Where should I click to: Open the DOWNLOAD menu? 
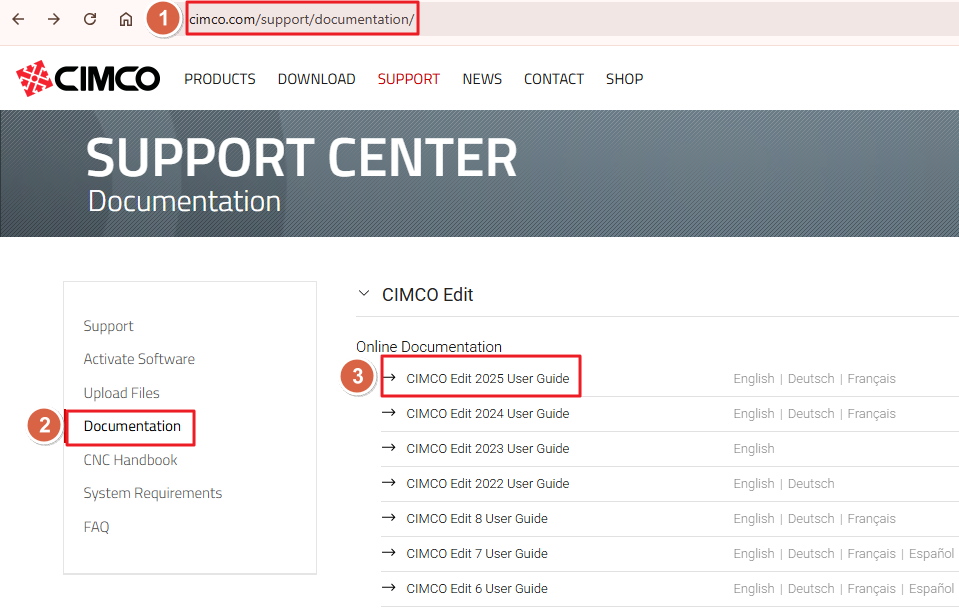pyautogui.click(x=316, y=79)
